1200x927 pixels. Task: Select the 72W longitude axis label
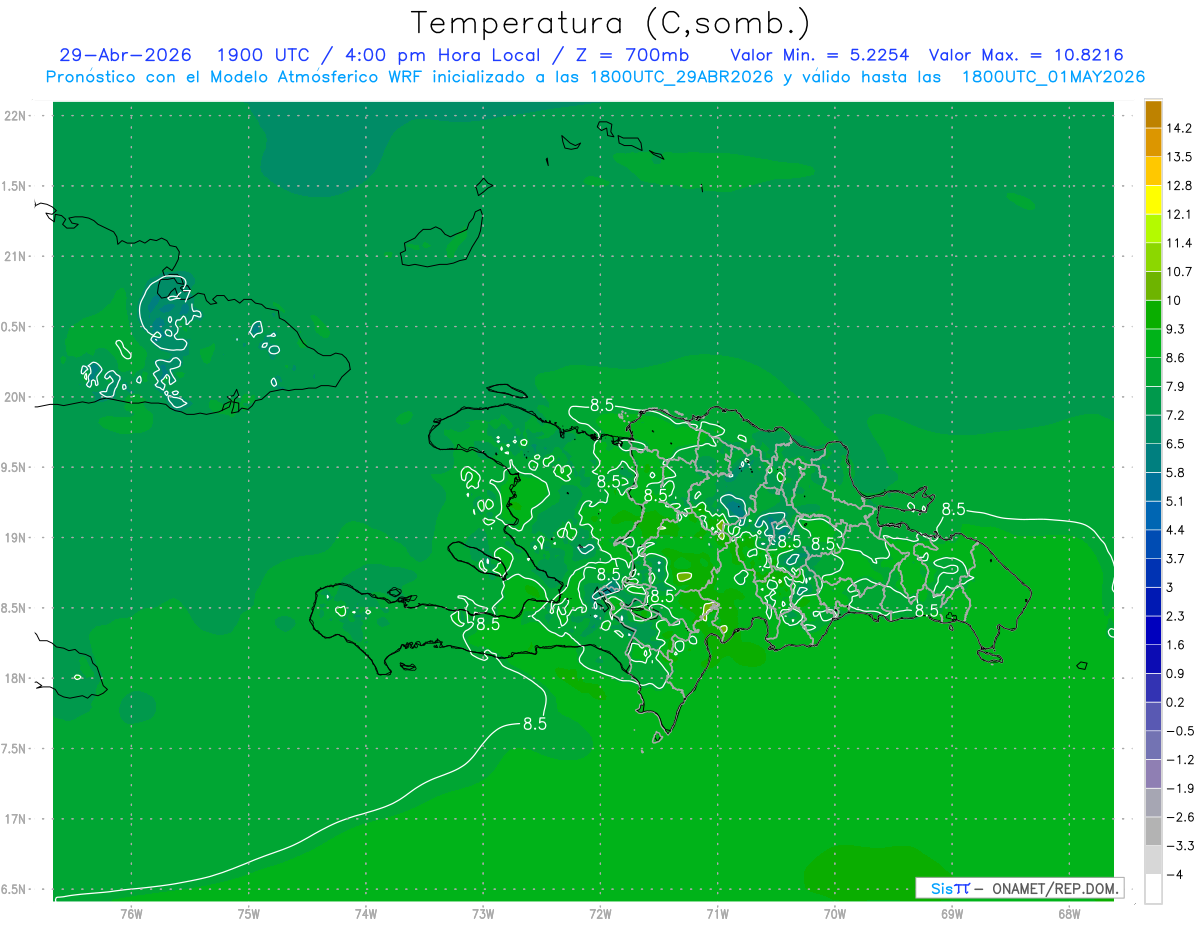pyautogui.click(x=601, y=914)
